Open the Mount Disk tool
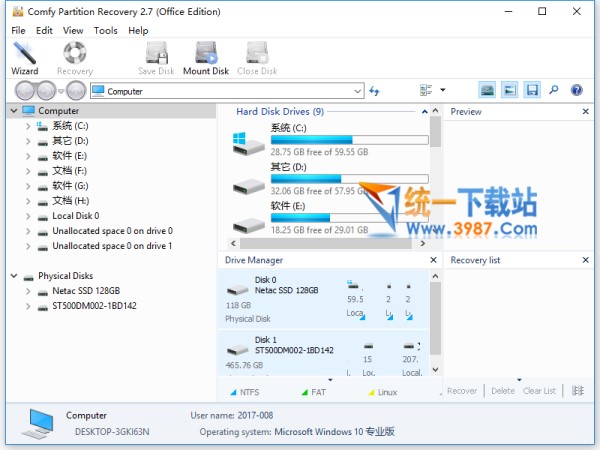The height and width of the screenshot is (450, 600). [206, 58]
